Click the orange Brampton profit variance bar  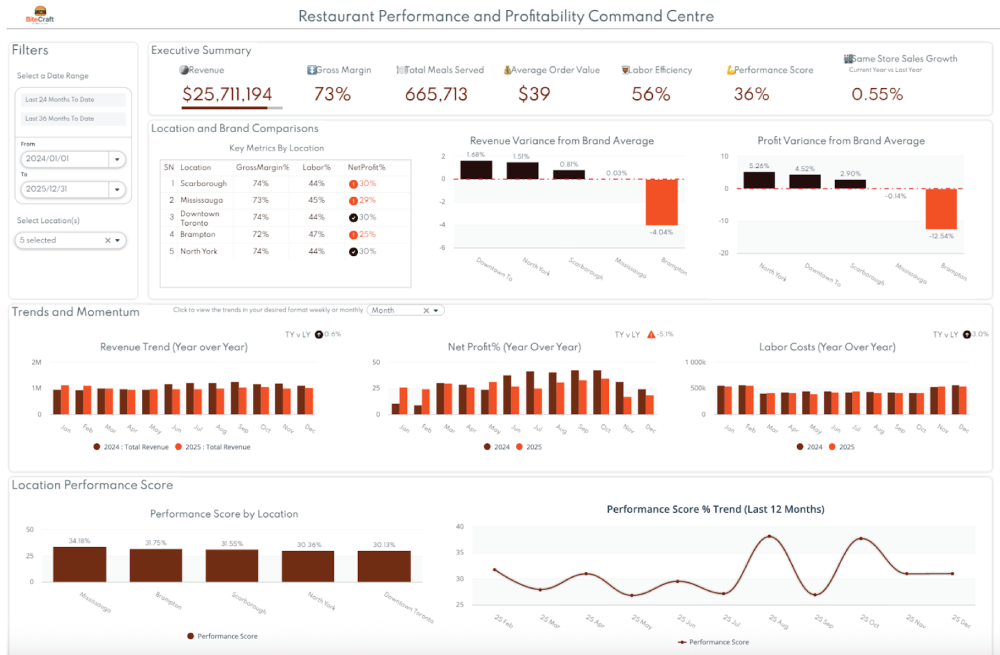pyautogui.click(x=941, y=209)
